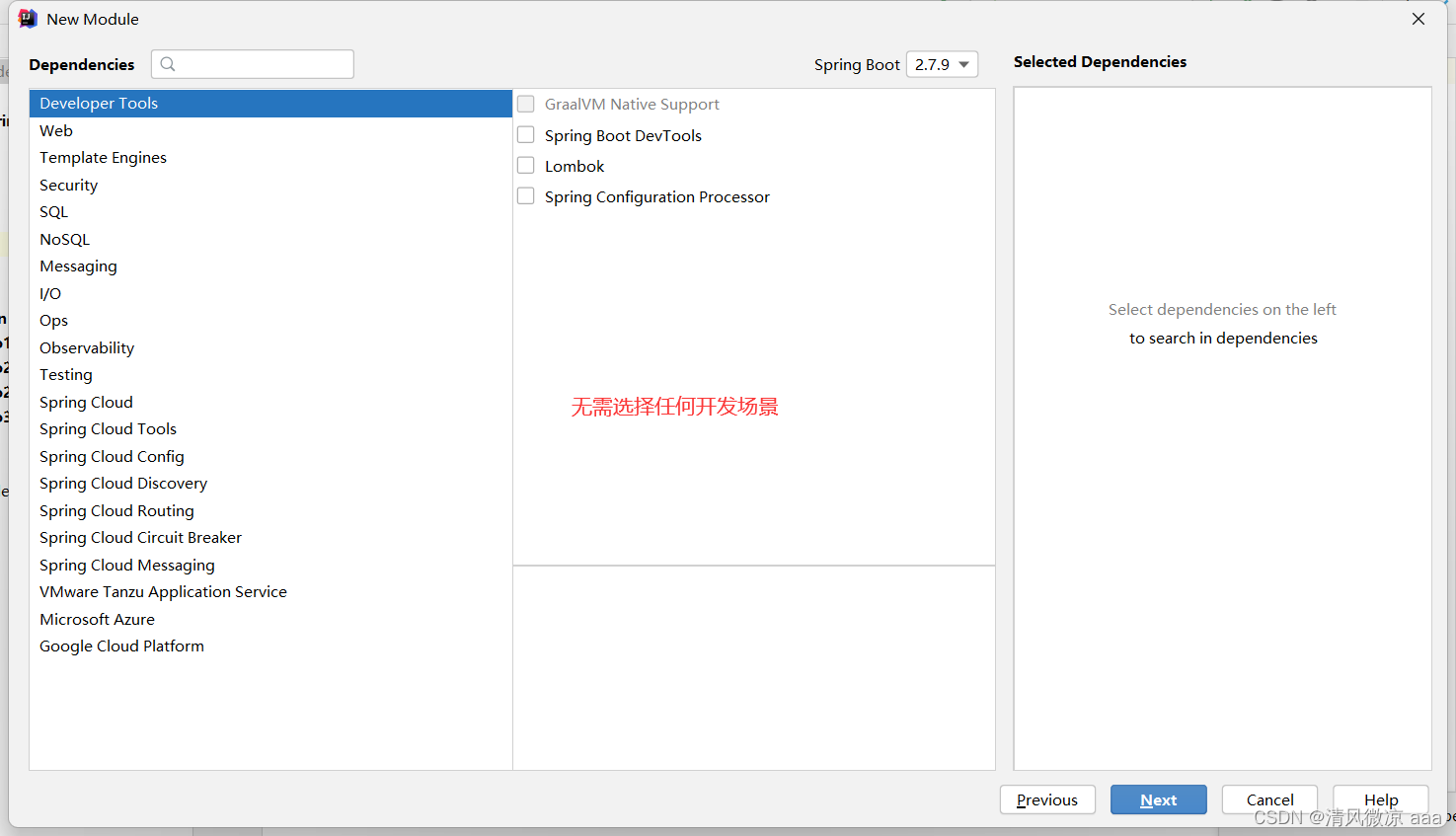Click the IntelliJ logo in the title bar
Image resolution: width=1456 pixels, height=836 pixels.
click(28, 19)
